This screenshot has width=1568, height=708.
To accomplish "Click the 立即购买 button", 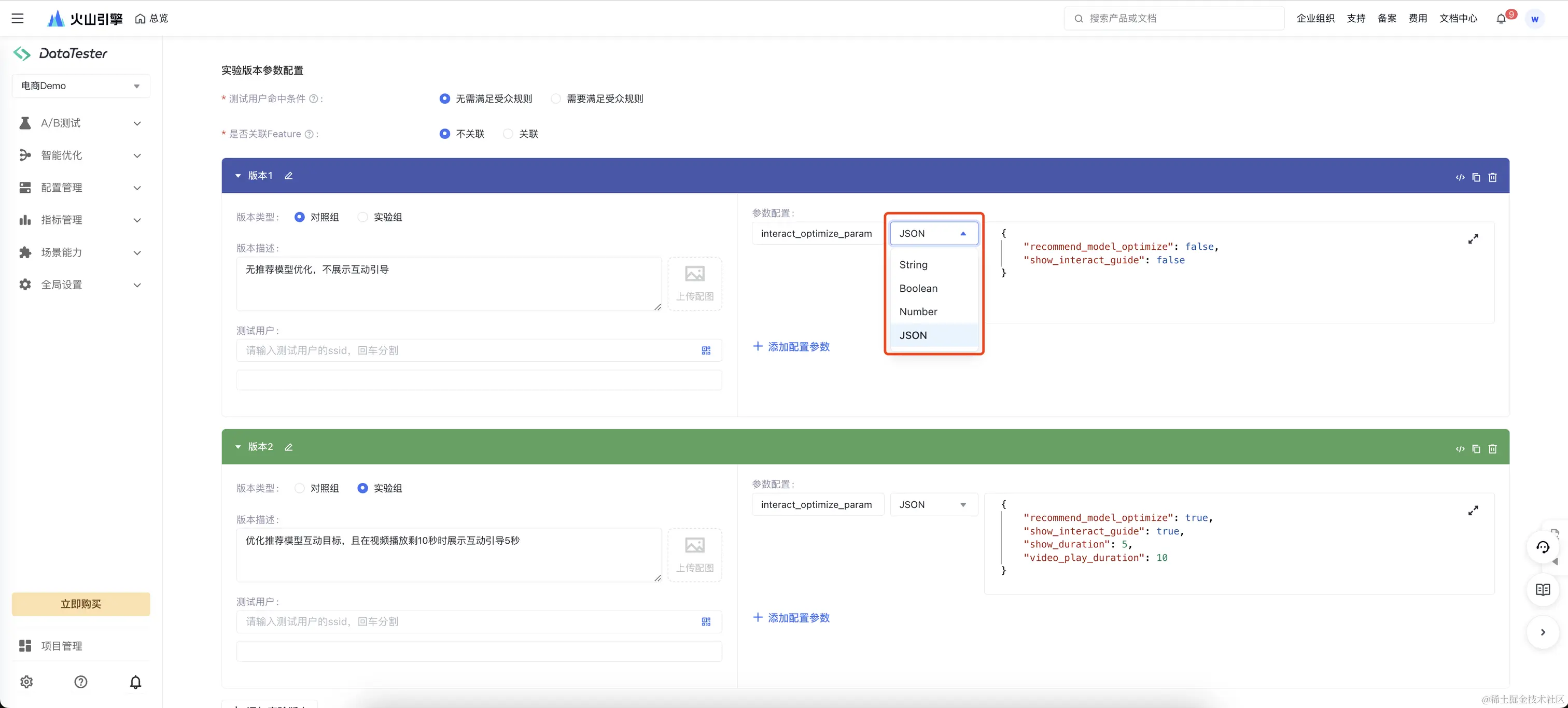I will click(x=80, y=604).
